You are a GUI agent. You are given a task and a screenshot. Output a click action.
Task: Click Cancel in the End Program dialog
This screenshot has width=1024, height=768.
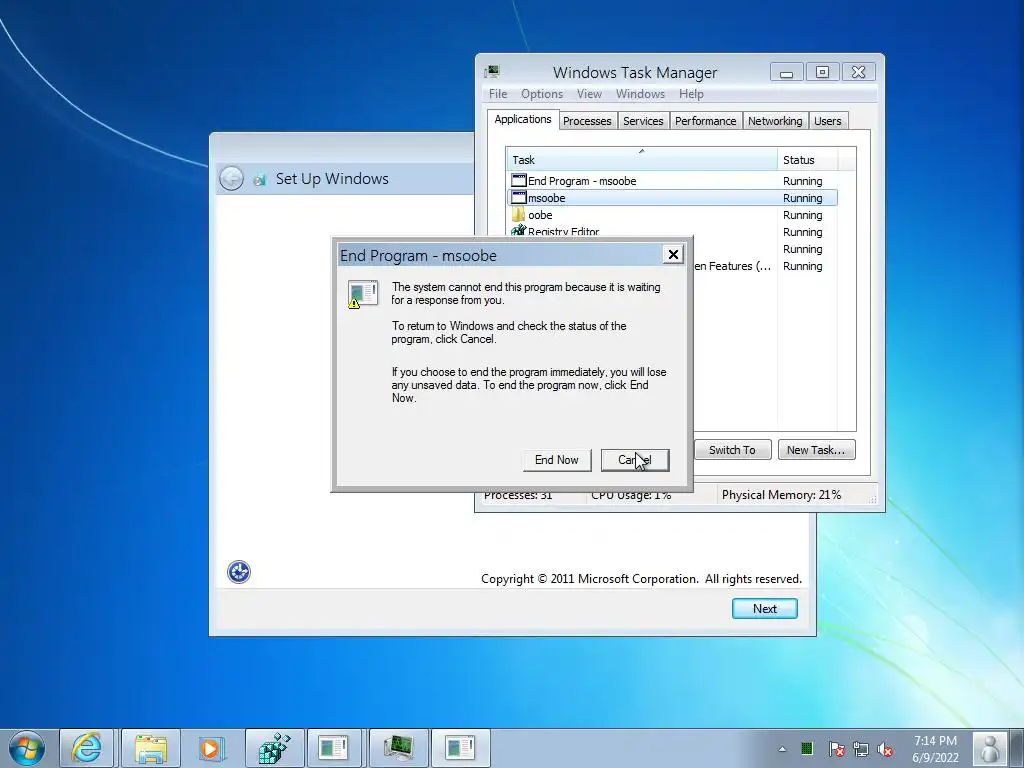635,460
